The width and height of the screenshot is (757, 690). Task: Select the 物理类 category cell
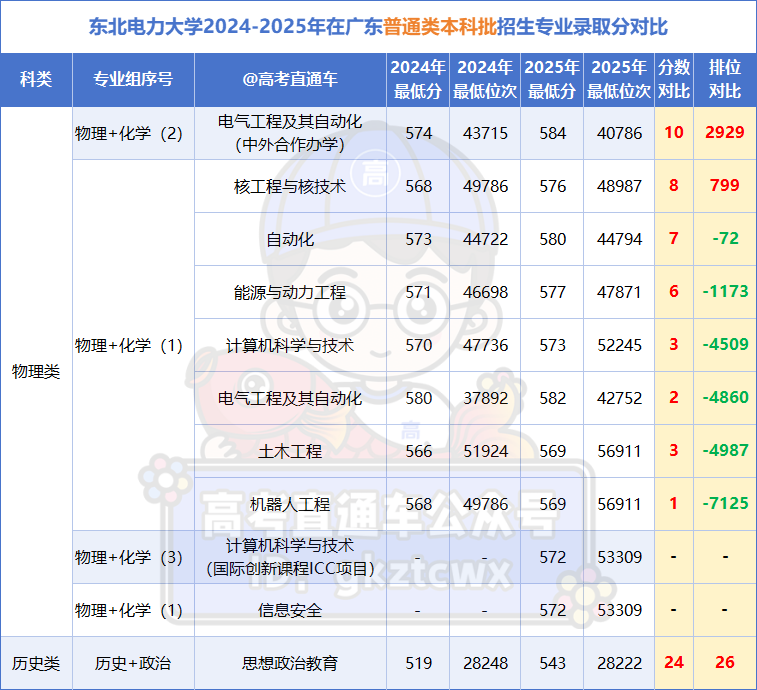pyautogui.click(x=36, y=372)
